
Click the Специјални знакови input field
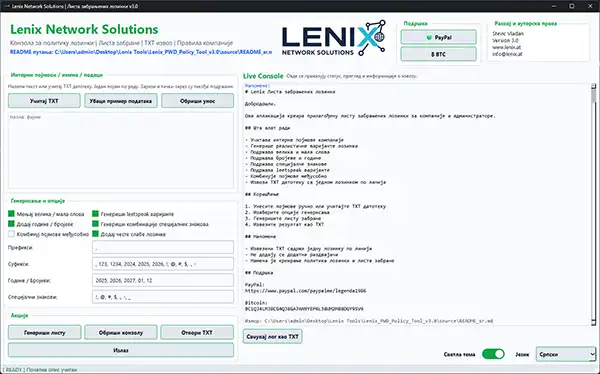coord(163,297)
